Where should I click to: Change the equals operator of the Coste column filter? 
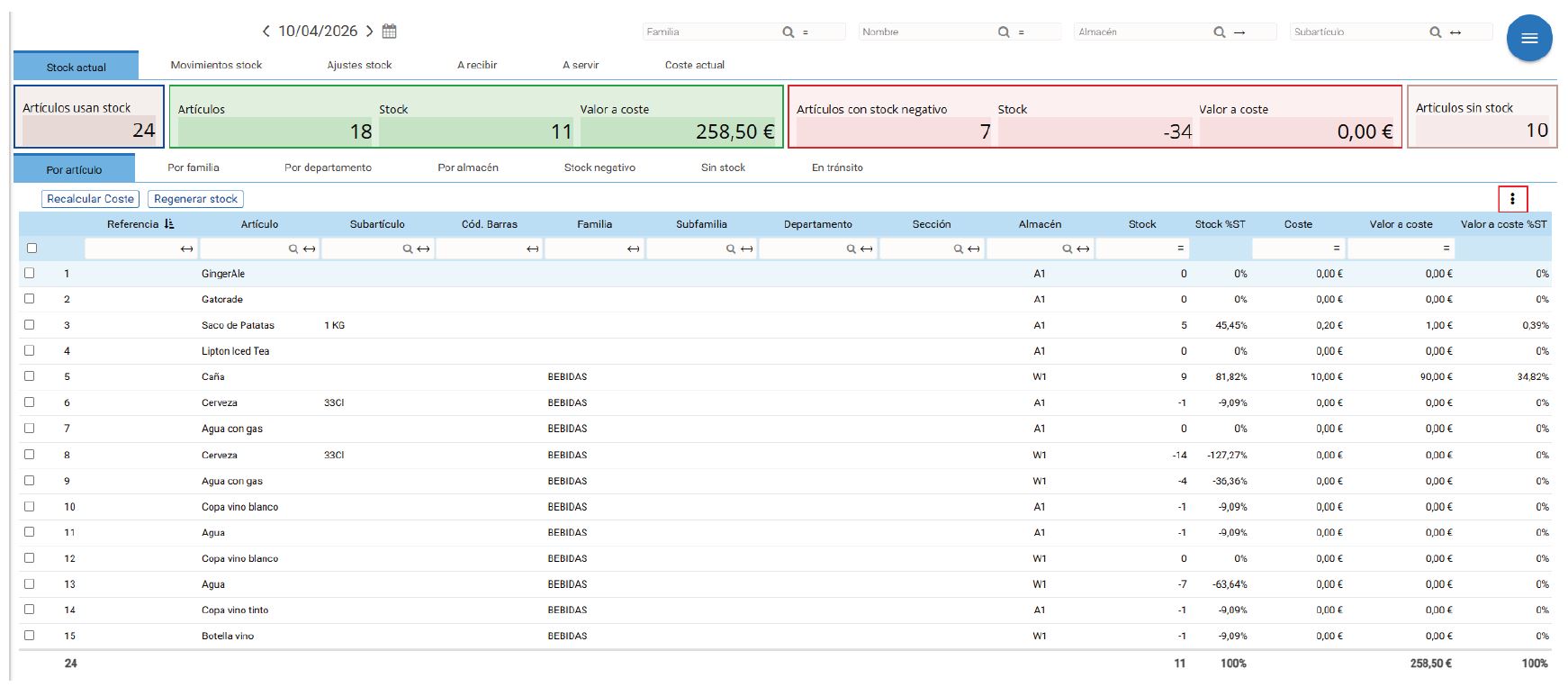(1337, 249)
